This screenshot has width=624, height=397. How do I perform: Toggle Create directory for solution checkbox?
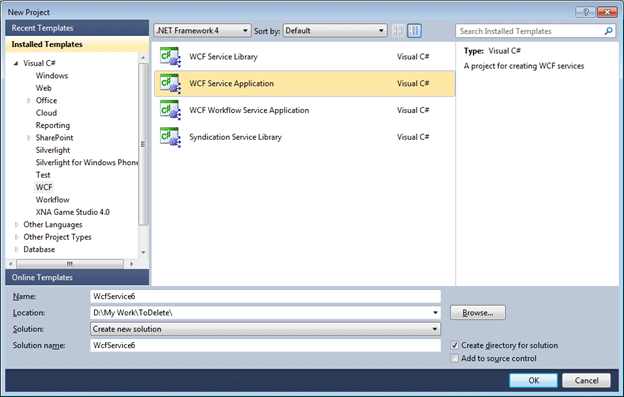[454, 345]
